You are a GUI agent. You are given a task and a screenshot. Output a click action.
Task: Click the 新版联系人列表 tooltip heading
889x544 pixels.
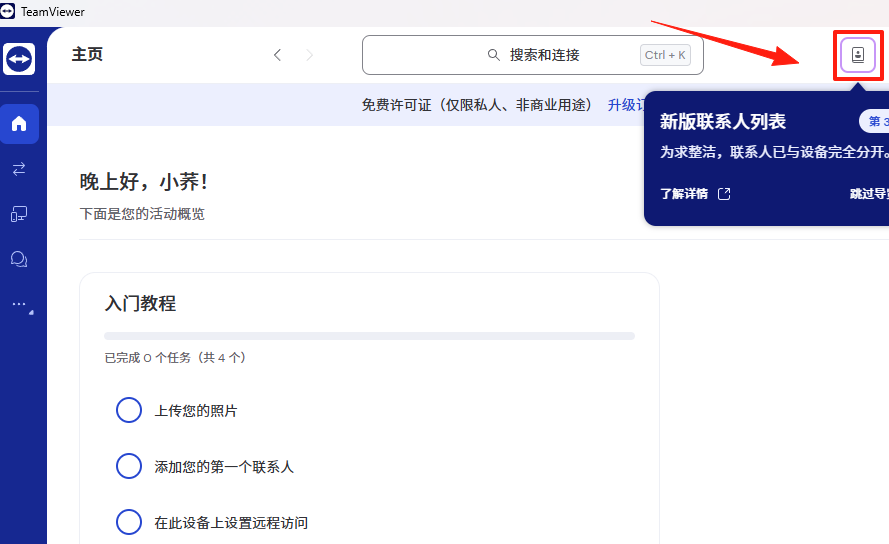pos(723,121)
